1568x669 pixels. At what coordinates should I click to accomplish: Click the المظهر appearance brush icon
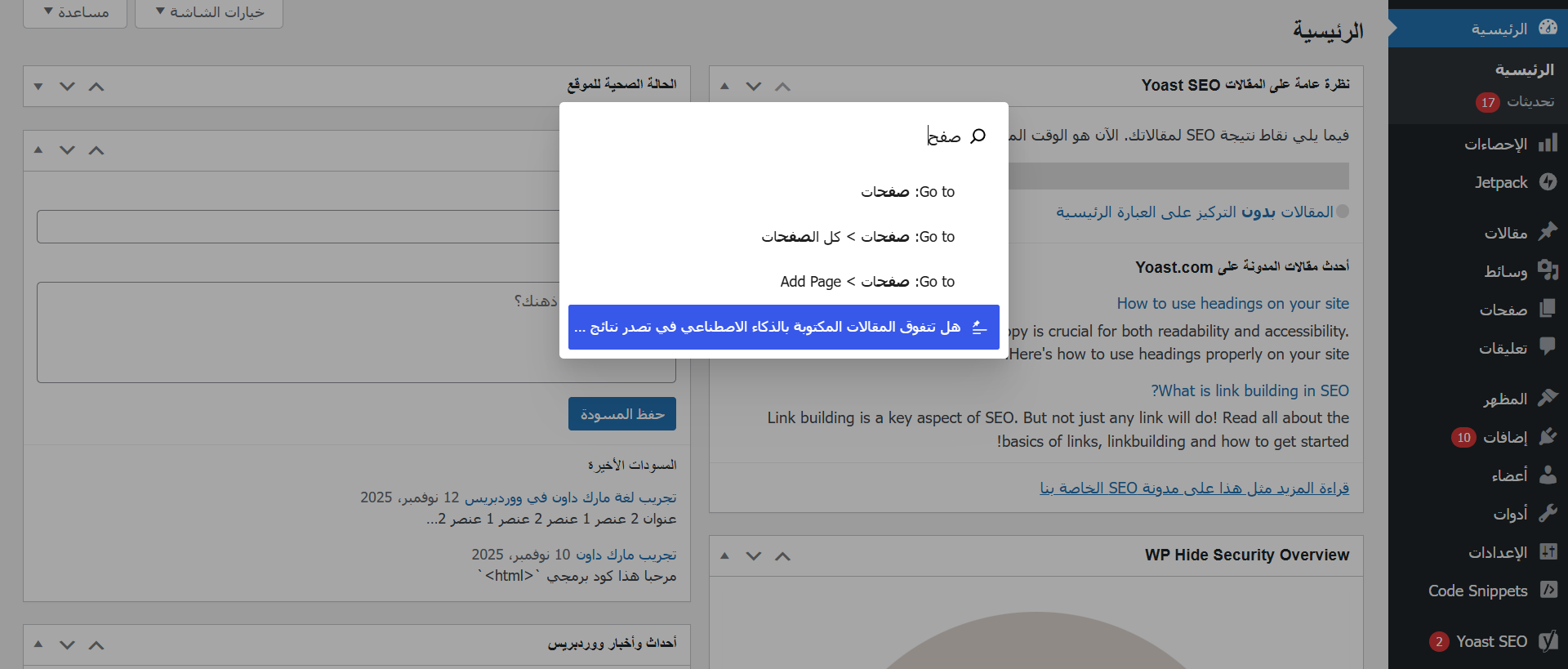[1548, 398]
